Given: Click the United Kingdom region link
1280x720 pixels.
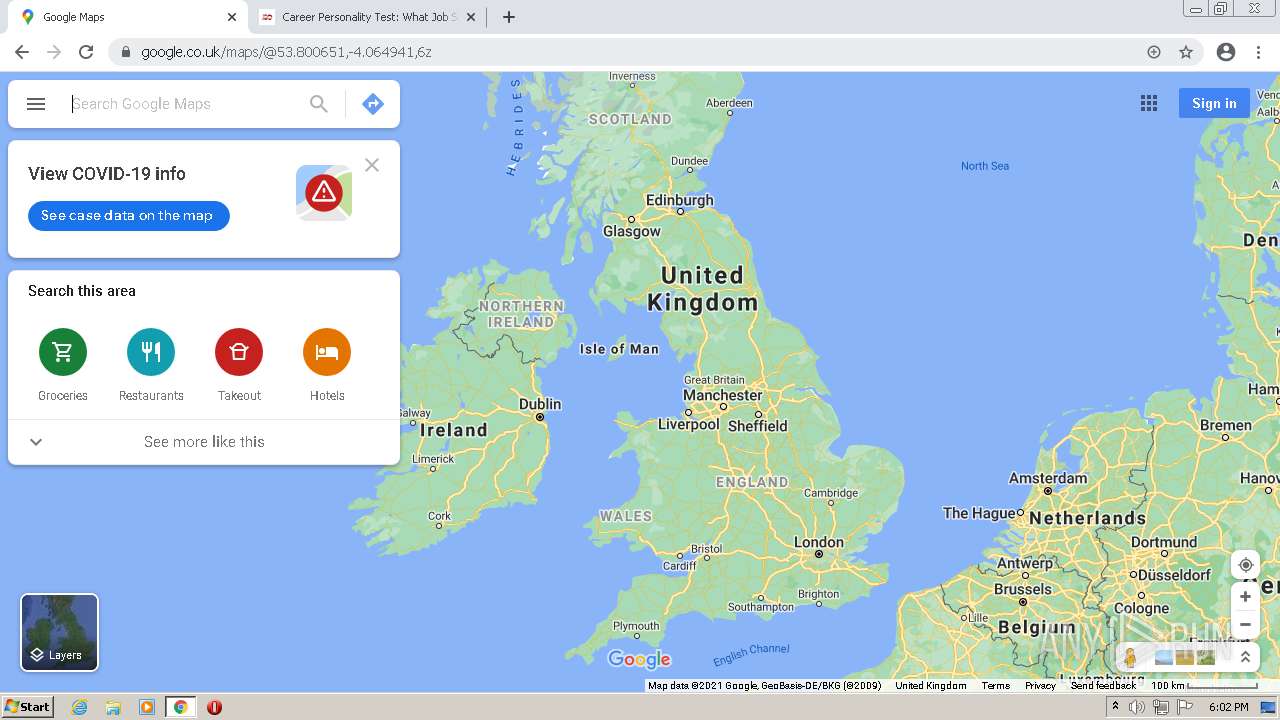Looking at the screenshot, I should click(931, 686).
